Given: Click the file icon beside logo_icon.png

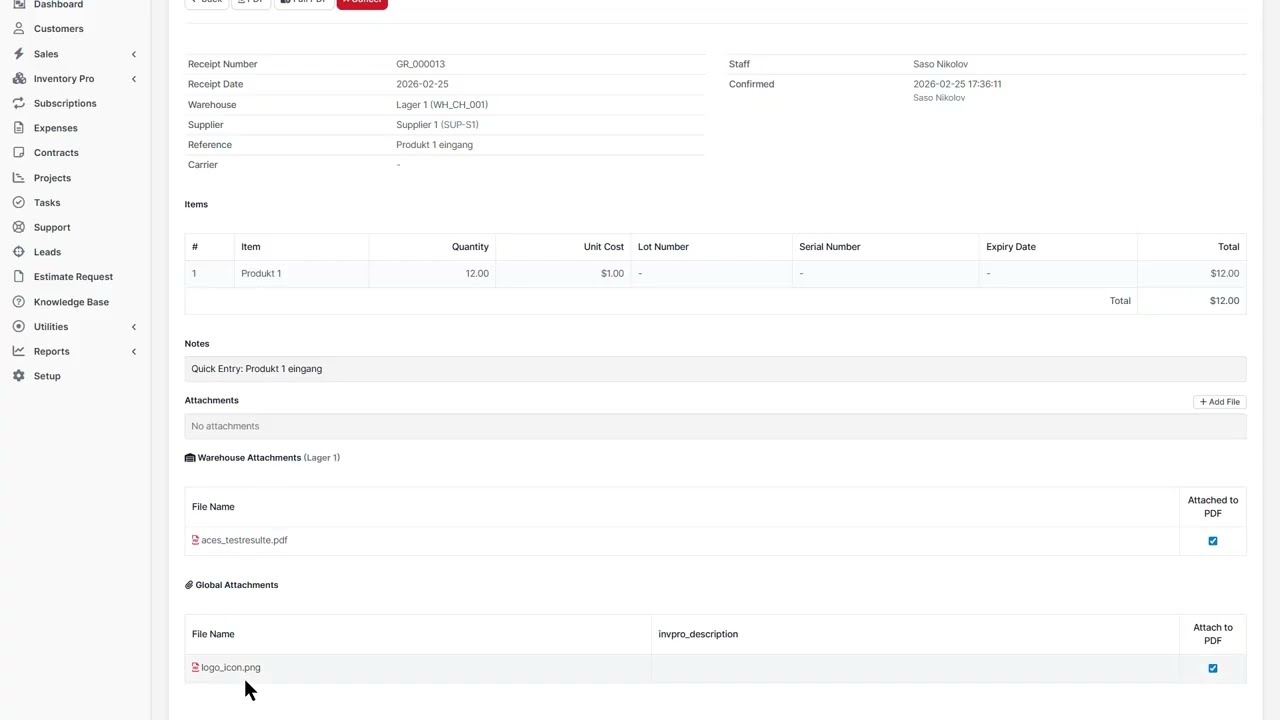Looking at the screenshot, I should point(195,667).
